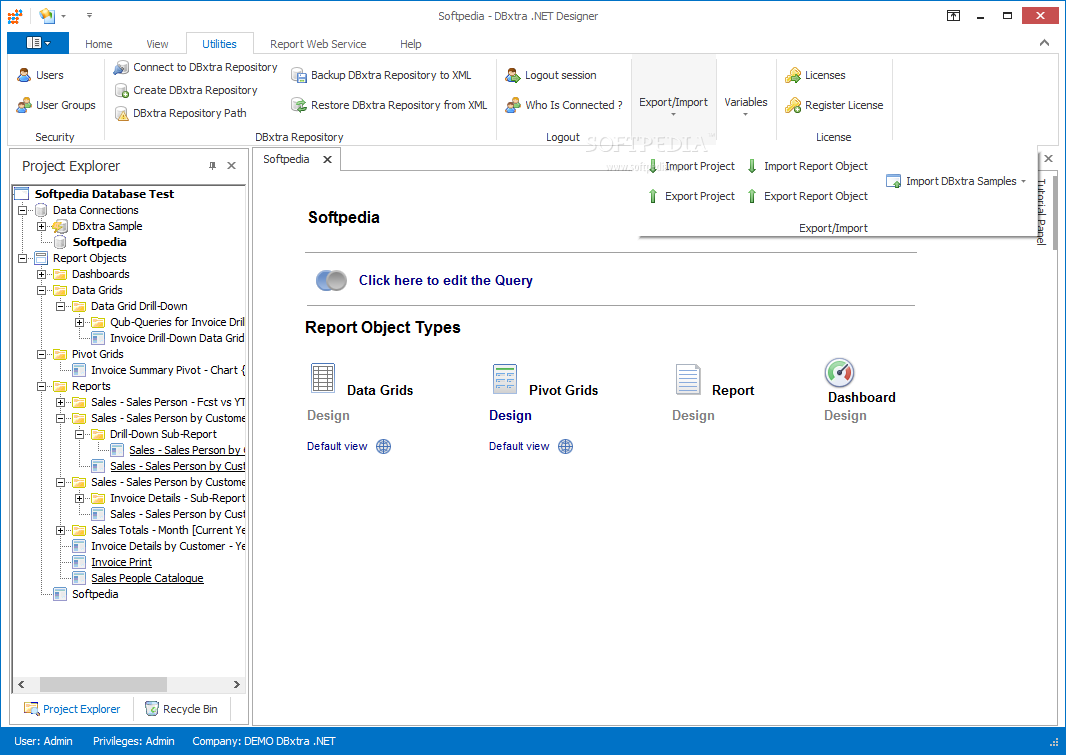Expand the Export/Import ribbon dropdown
This screenshot has width=1066, height=755.
673,105
